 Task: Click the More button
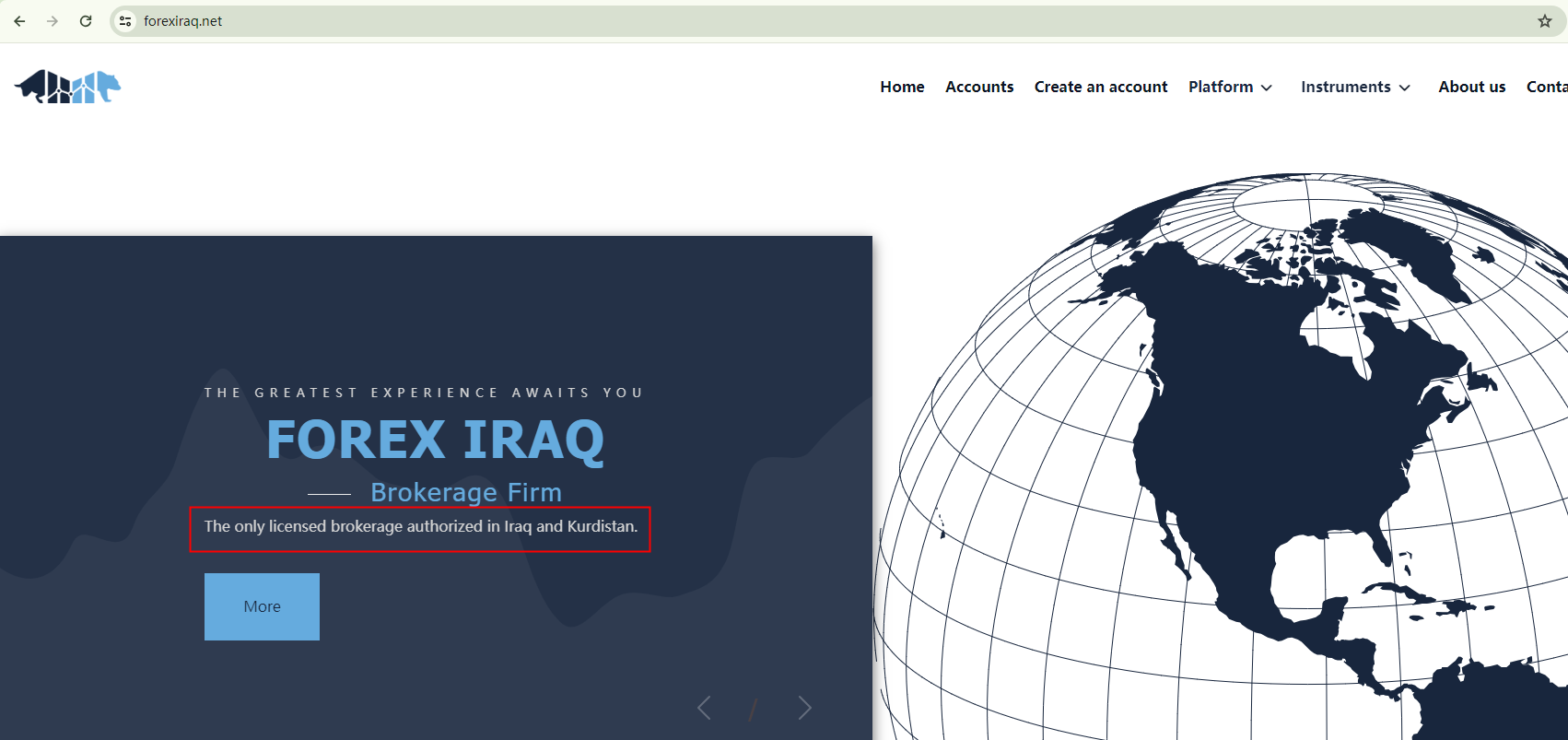coord(262,606)
